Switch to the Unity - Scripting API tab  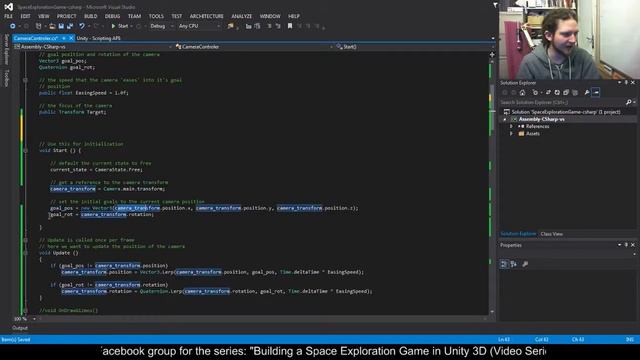[x=98, y=38]
